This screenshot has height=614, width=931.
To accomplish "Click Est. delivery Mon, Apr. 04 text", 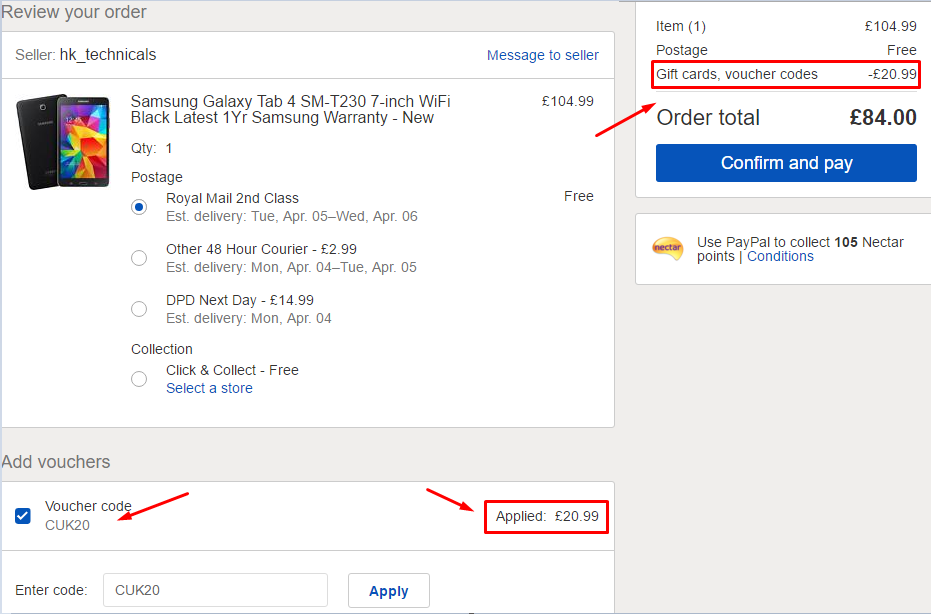I will tap(249, 318).
